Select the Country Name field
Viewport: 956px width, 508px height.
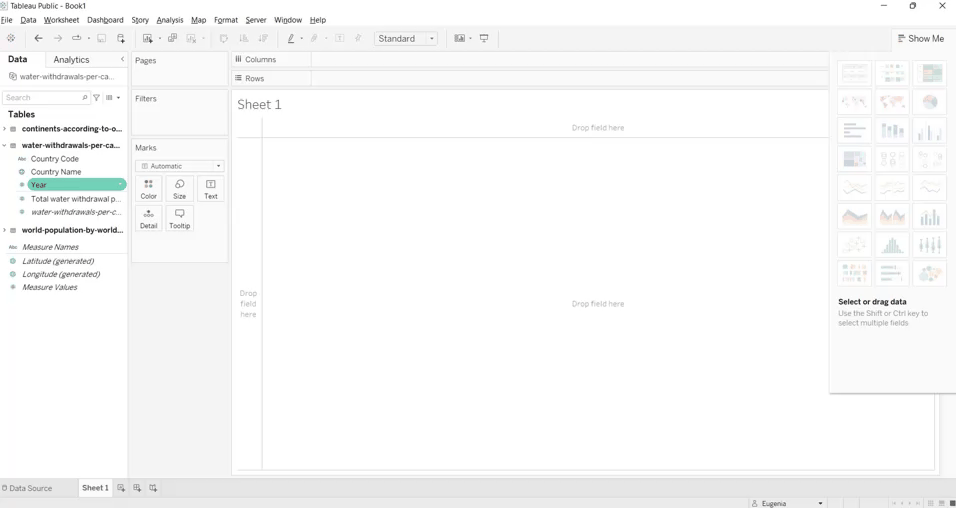(55, 172)
